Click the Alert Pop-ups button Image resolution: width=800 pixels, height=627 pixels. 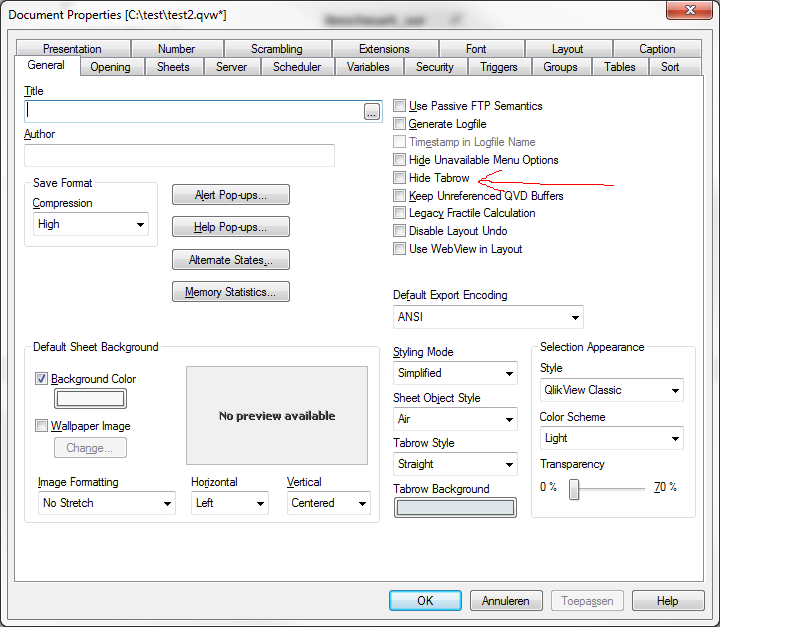[230, 195]
